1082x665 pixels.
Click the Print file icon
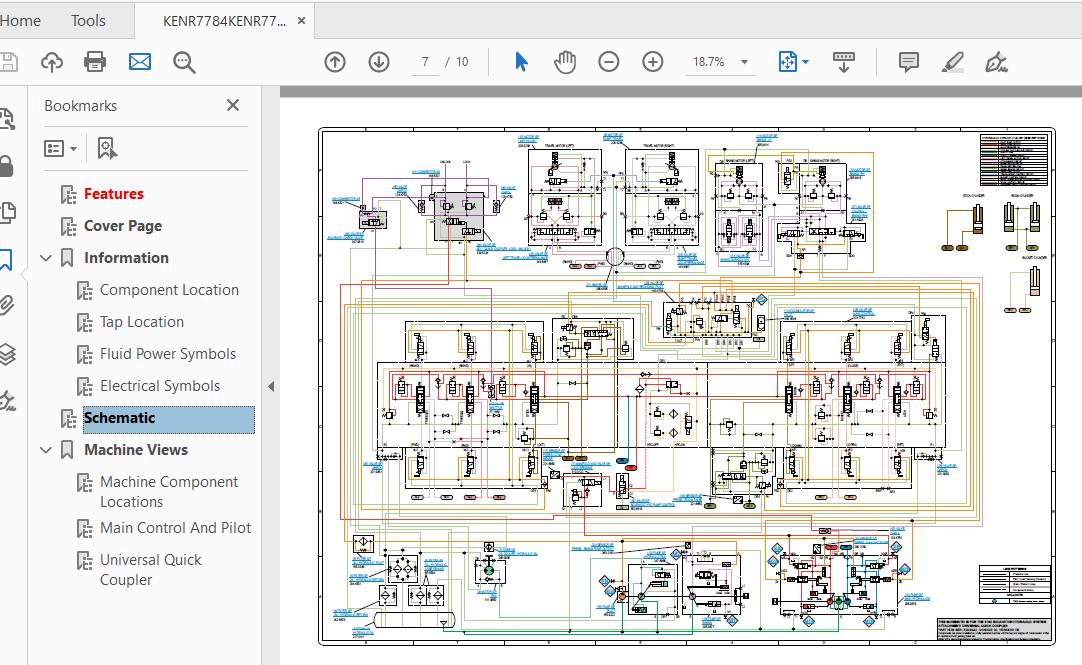coord(95,62)
